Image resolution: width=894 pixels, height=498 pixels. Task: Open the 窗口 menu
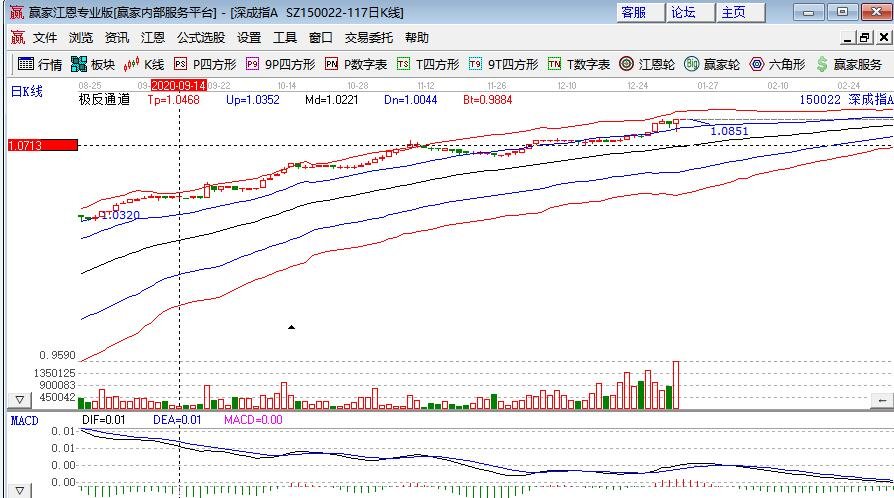(x=320, y=38)
